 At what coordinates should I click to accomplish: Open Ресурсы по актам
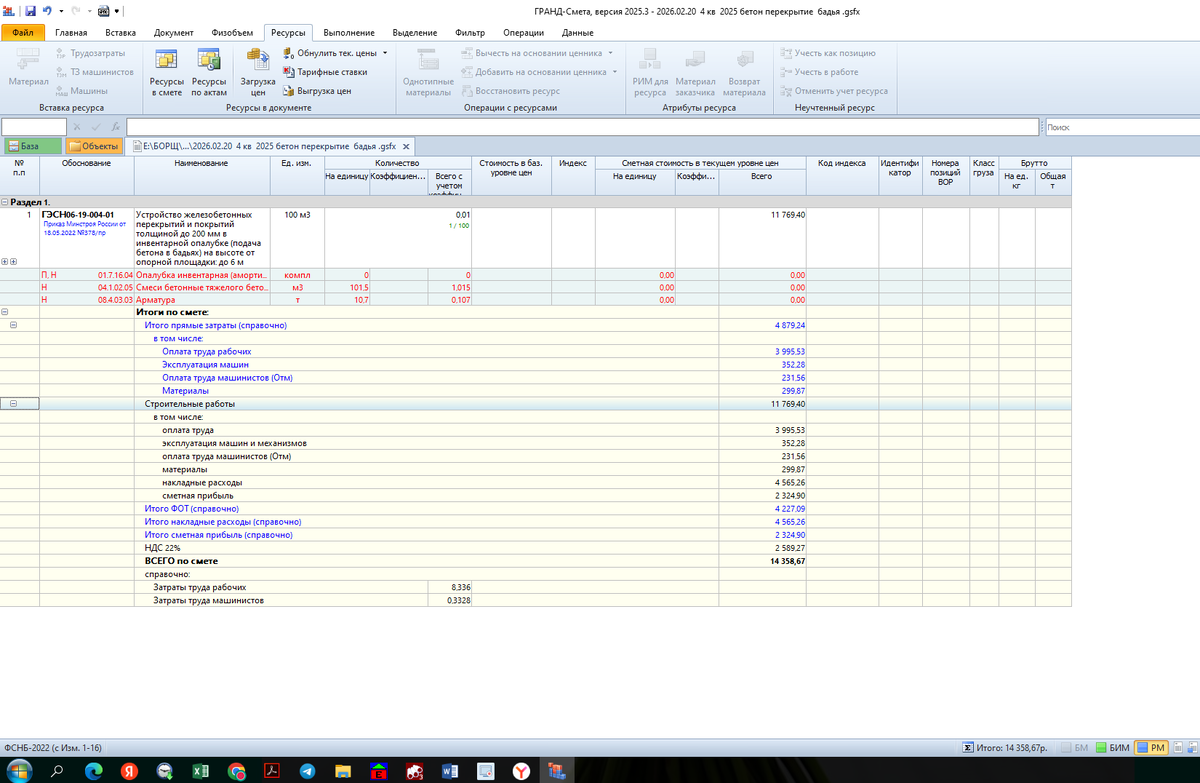point(209,70)
